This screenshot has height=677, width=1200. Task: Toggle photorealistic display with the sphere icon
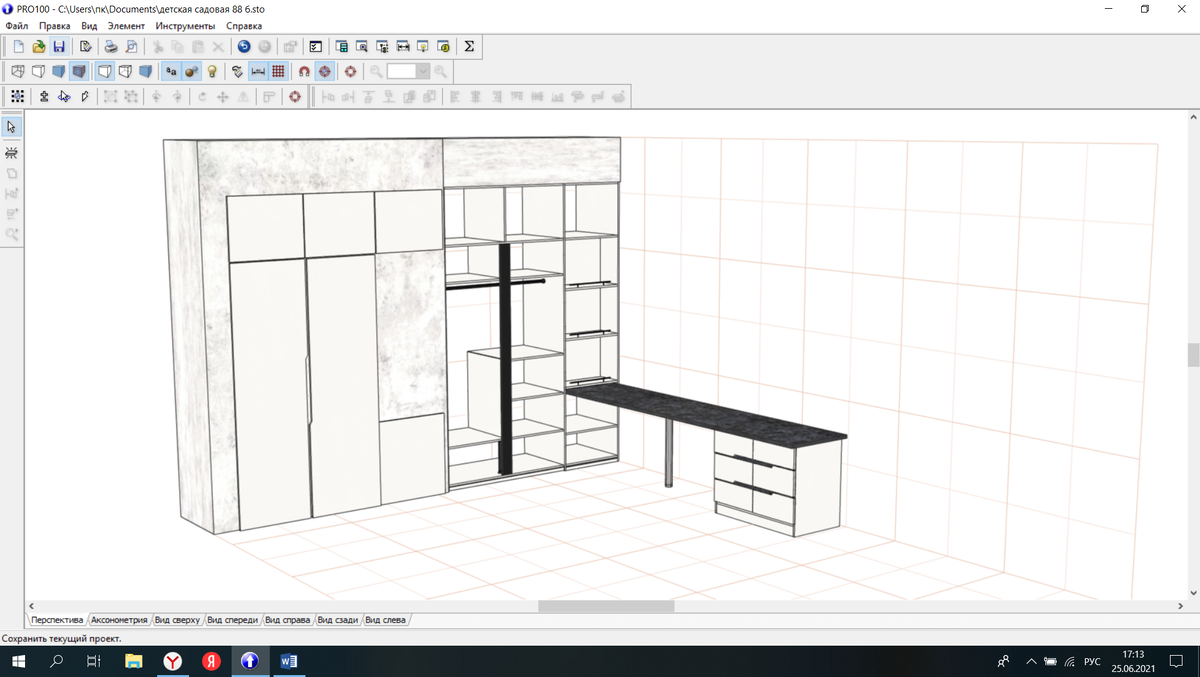tap(192, 71)
